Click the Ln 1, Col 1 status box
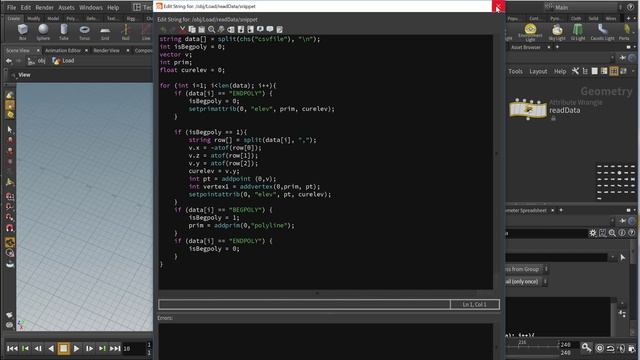This screenshot has height=360, width=640. tap(474, 304)
